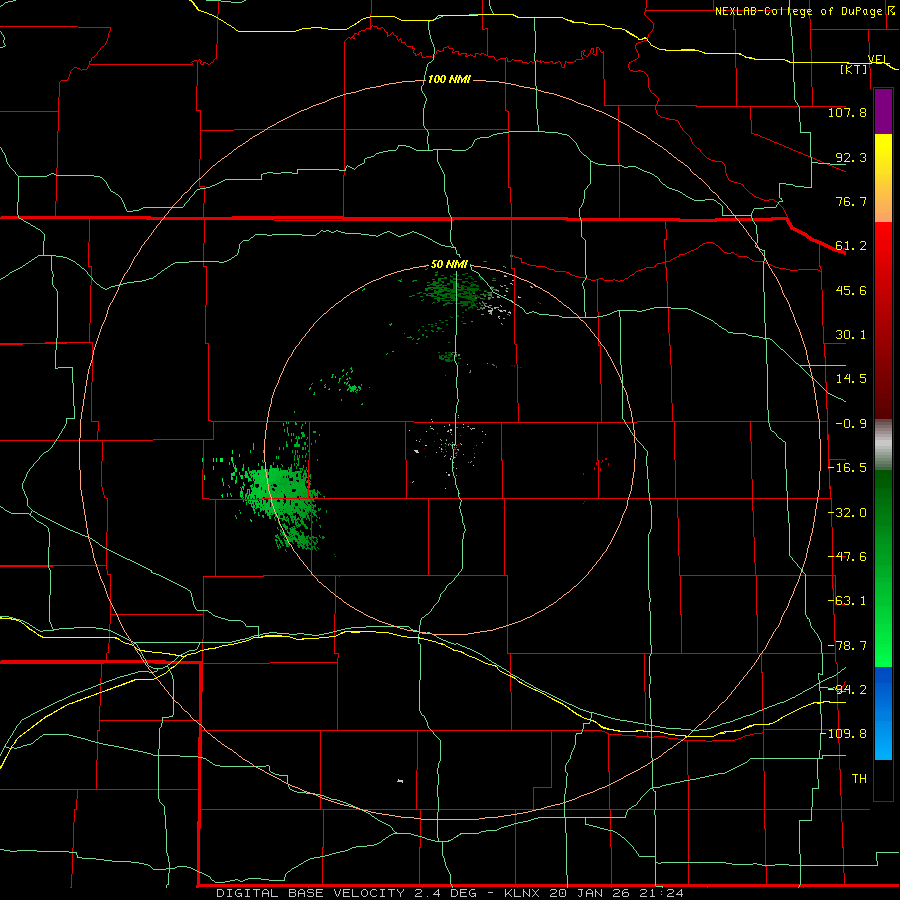Click the gray-white echo cluster at radar center

point(451,447)
